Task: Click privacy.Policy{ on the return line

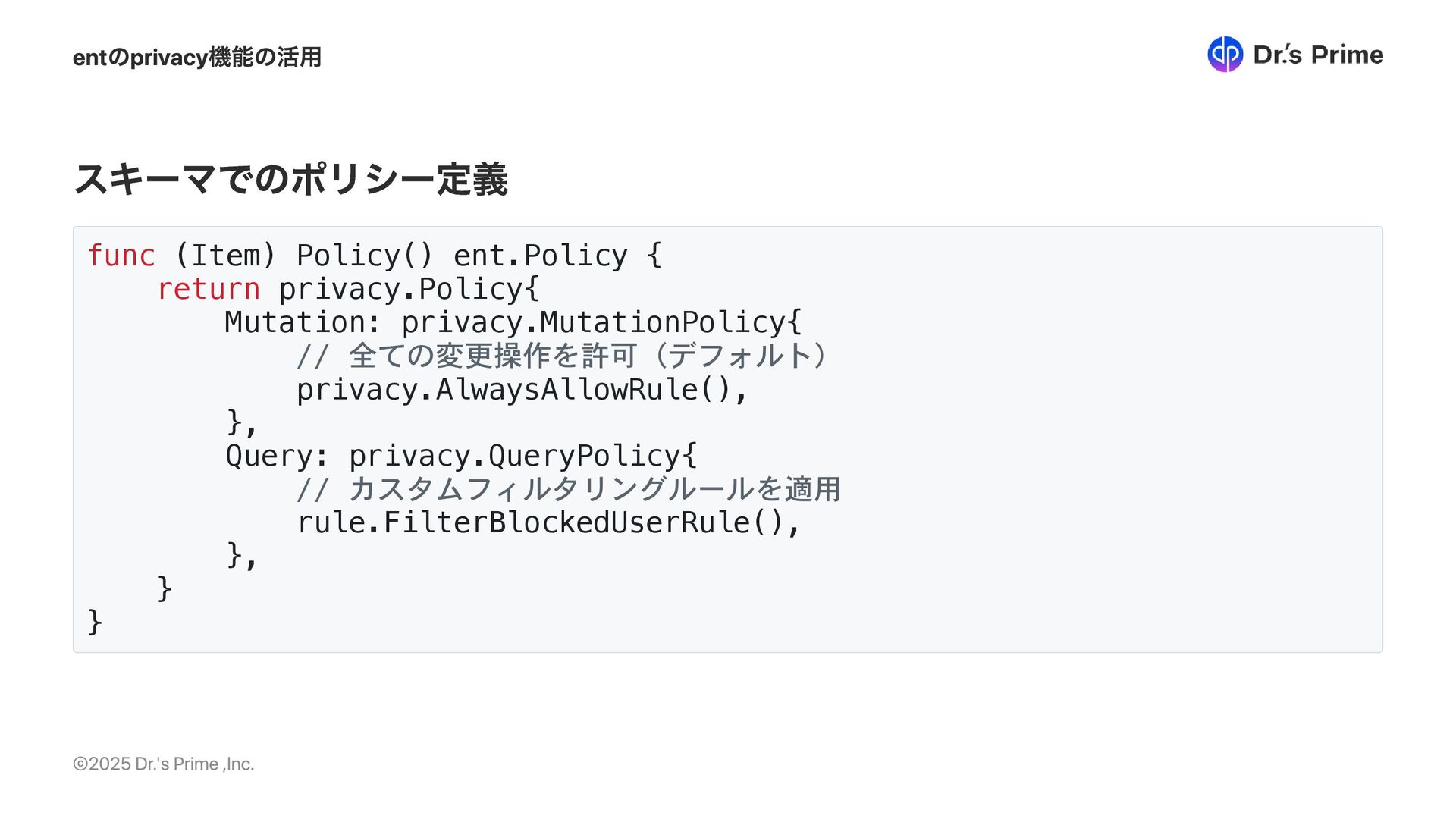Action: point(409,289)
